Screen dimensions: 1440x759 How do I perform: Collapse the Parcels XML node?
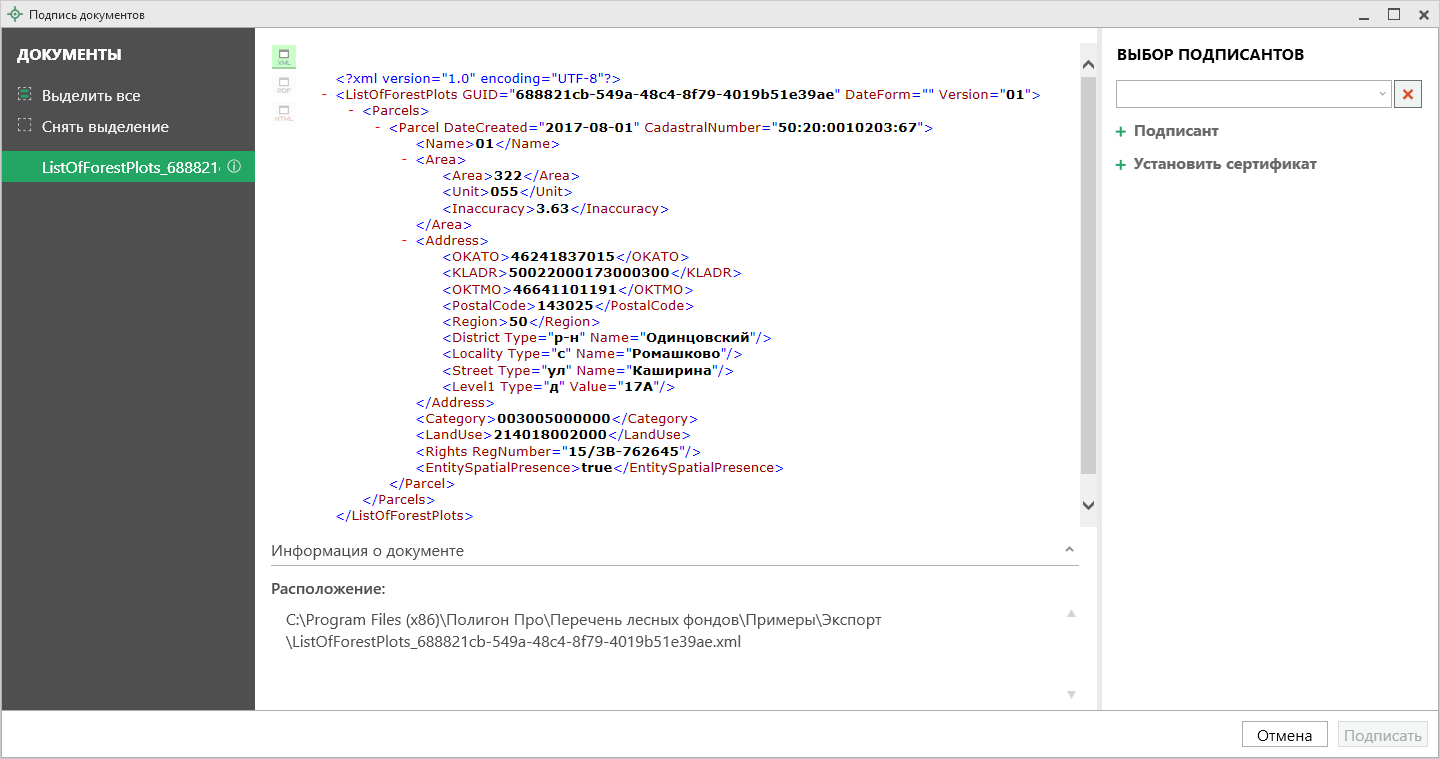(351, 111)
